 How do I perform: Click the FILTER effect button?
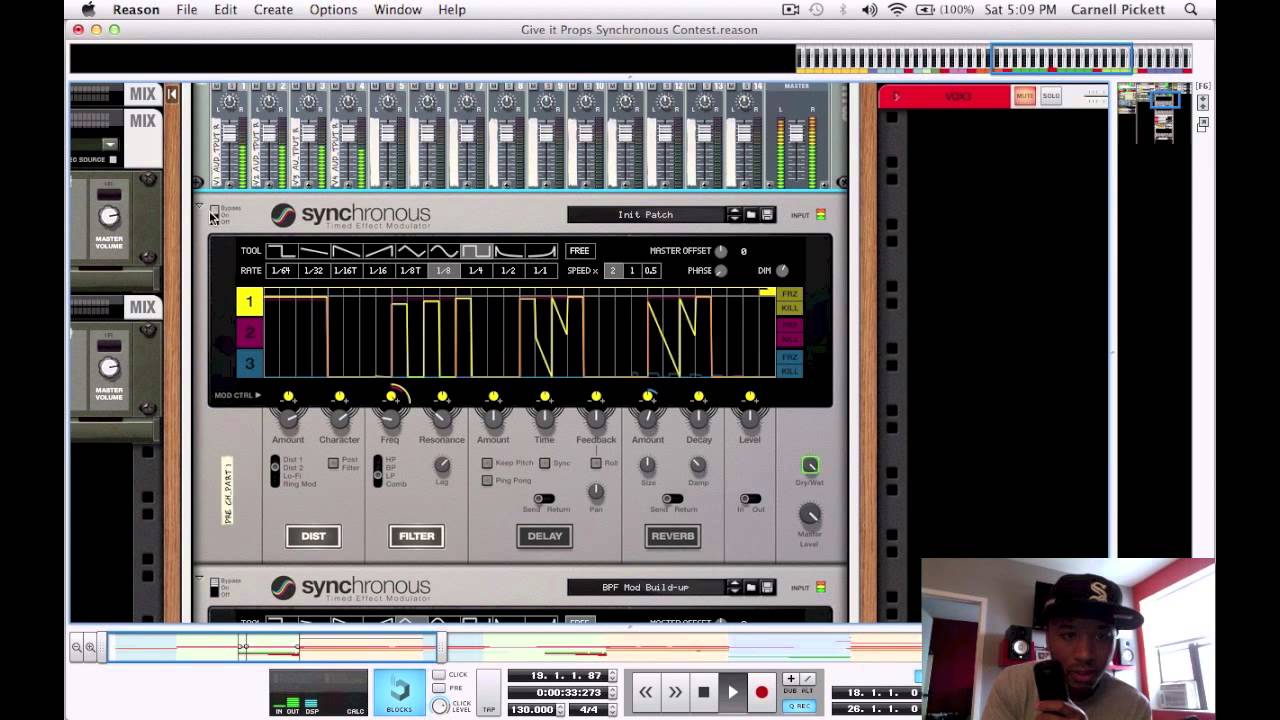coord(417,536)
